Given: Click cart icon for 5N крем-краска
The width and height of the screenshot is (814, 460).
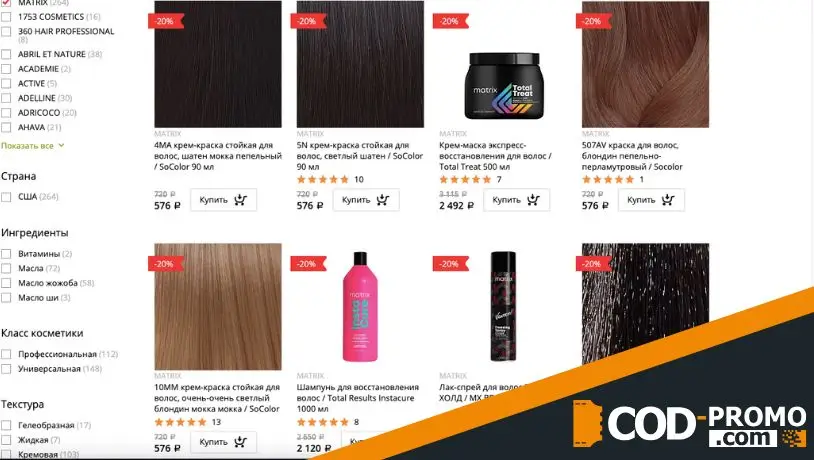Looking at the screenshot, I should click(x=383, y=200).
